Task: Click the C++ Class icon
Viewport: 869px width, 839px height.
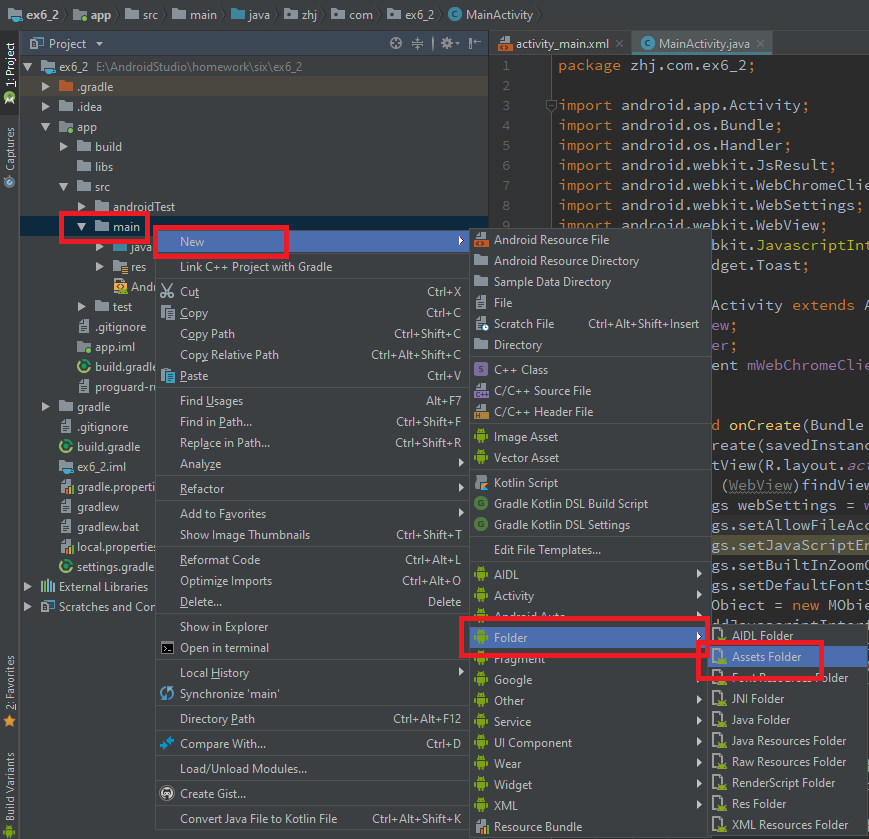Action: (482, 370)
